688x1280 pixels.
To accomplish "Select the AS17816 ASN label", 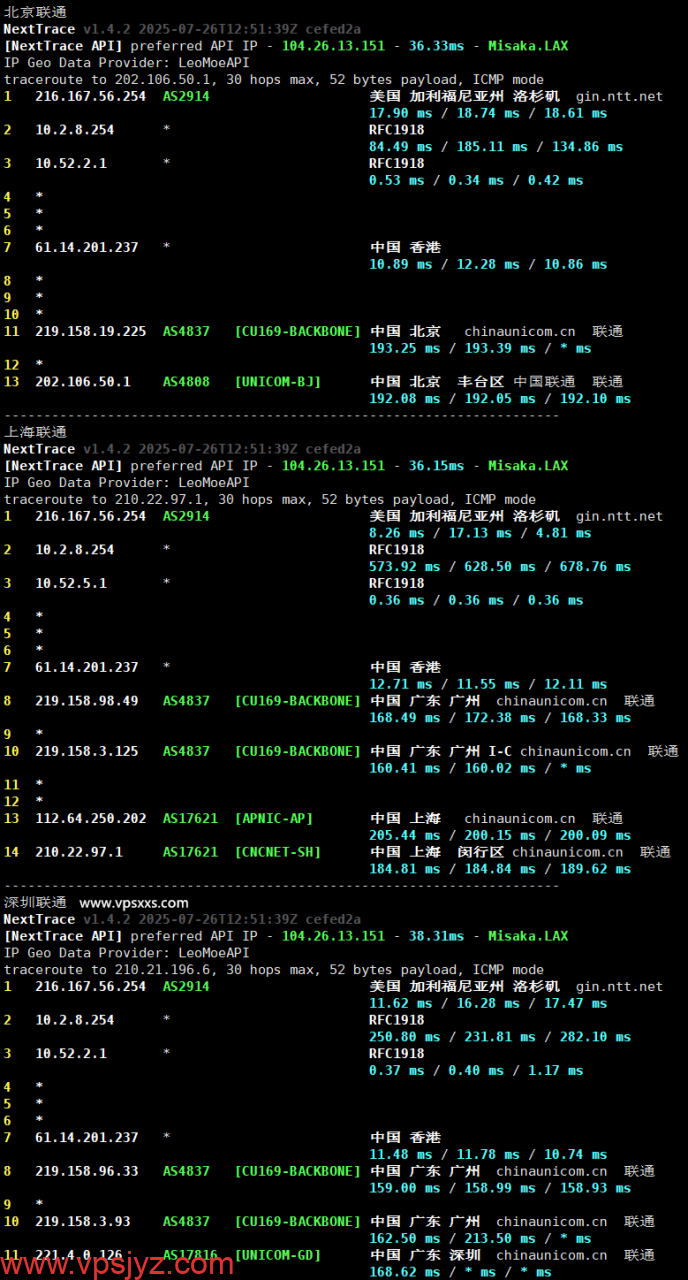I will pos(190,1255).
